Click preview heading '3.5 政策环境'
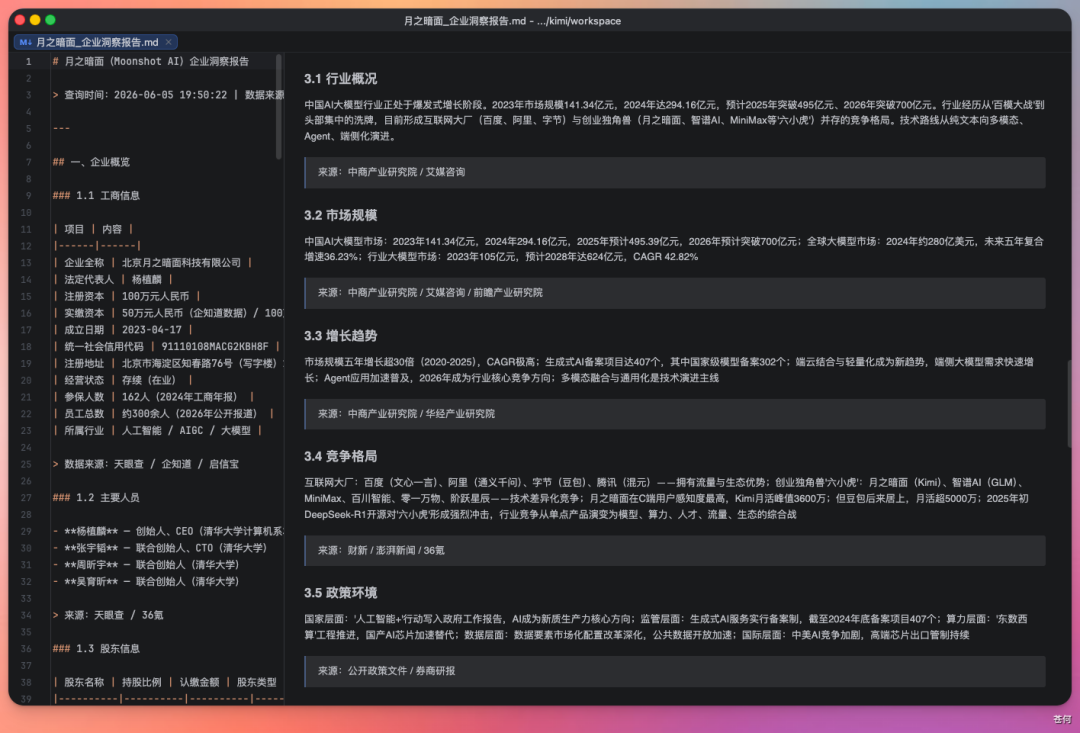Screen dimensions: 1080x733 point(340,592)
